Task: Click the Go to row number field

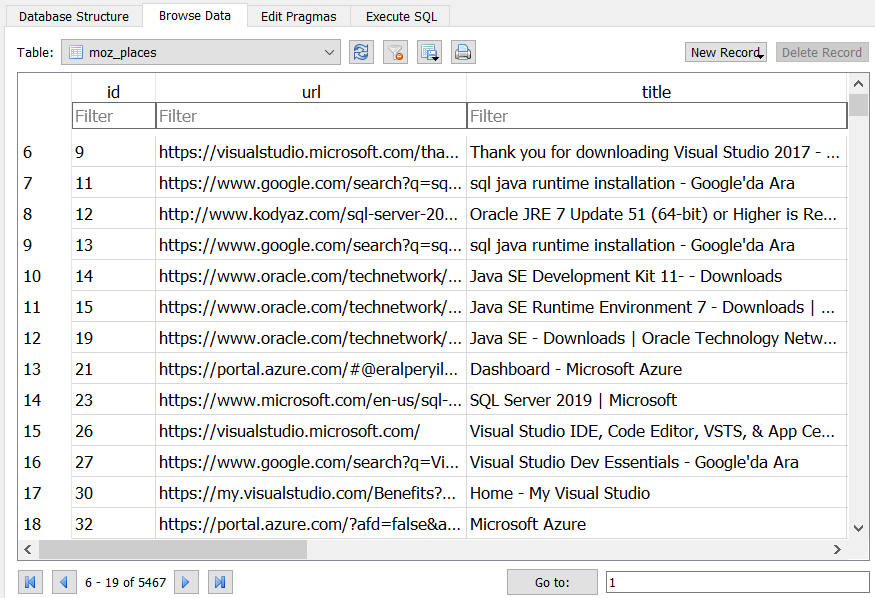Action: (x=737, y=582)
